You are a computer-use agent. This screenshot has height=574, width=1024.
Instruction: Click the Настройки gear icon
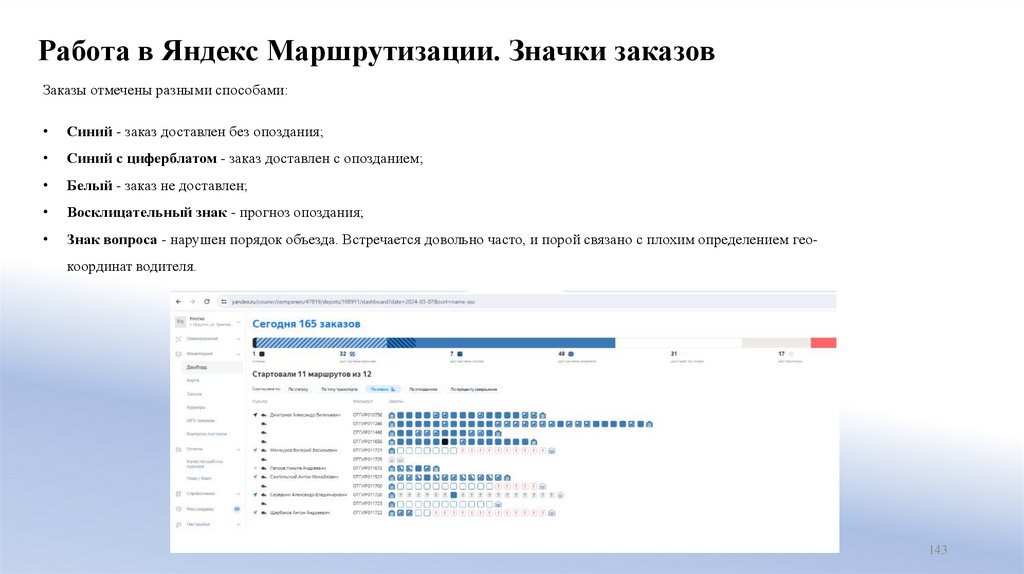tap(179, 524)
